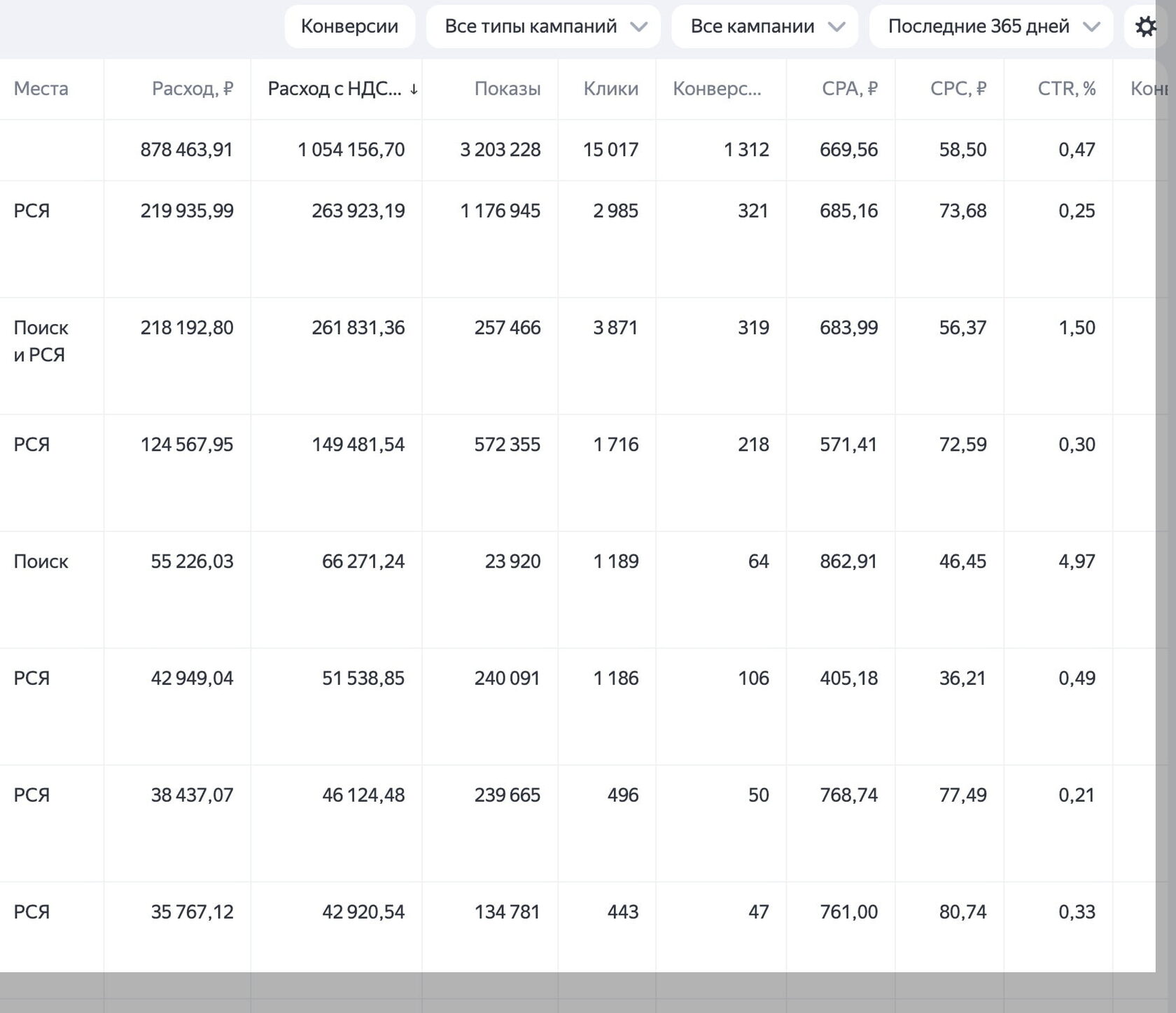Click the total spend value 878 463,91

186,150
